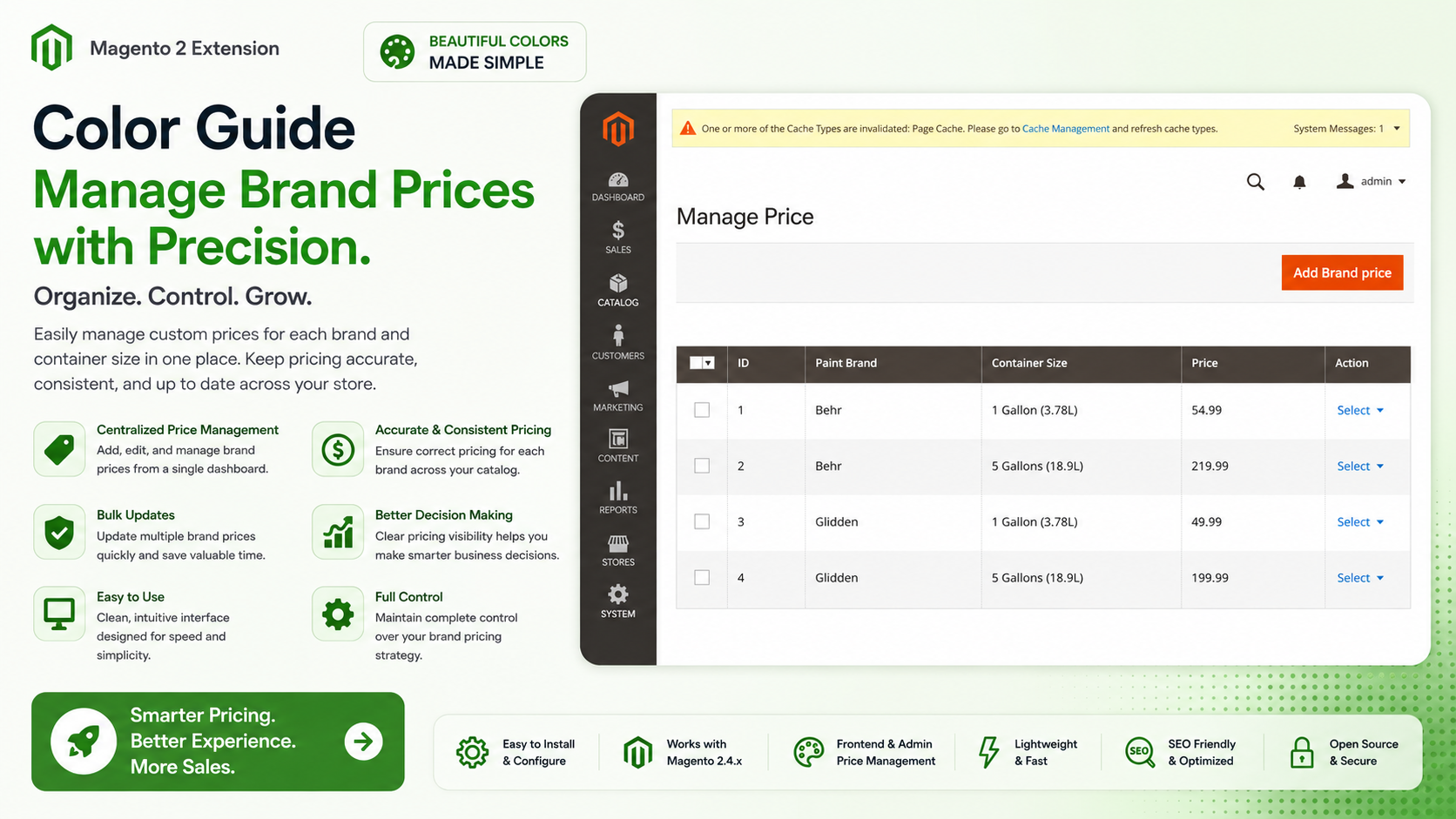Click the palette icon beside Frontend & Admin
The image size is (1456, 819).
click(808, 752)
